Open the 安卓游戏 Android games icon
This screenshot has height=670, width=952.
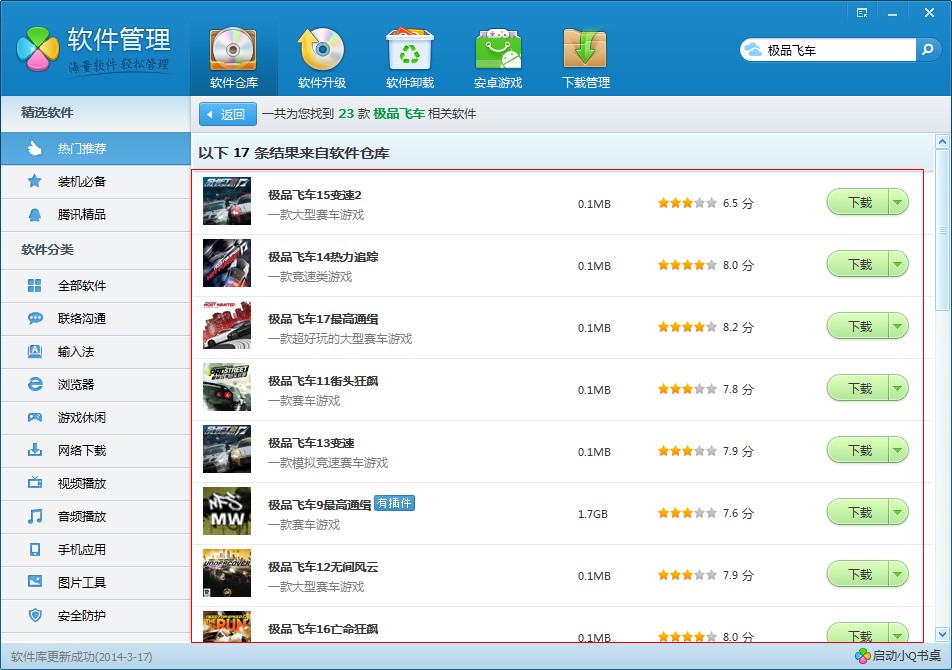pyautogui.click(x=497, y=50)
